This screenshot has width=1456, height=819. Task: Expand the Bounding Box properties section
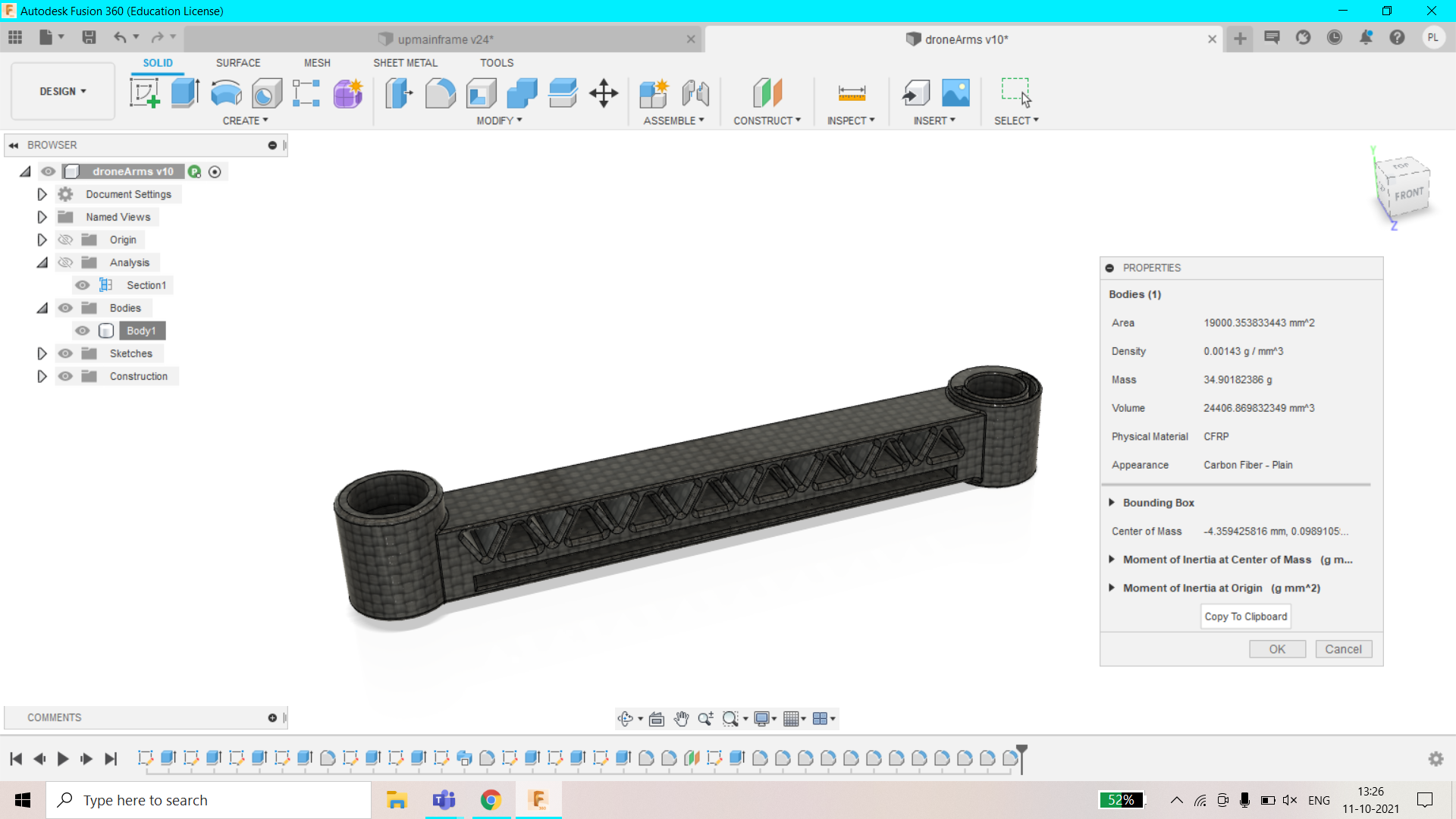tap(1112, 502)
